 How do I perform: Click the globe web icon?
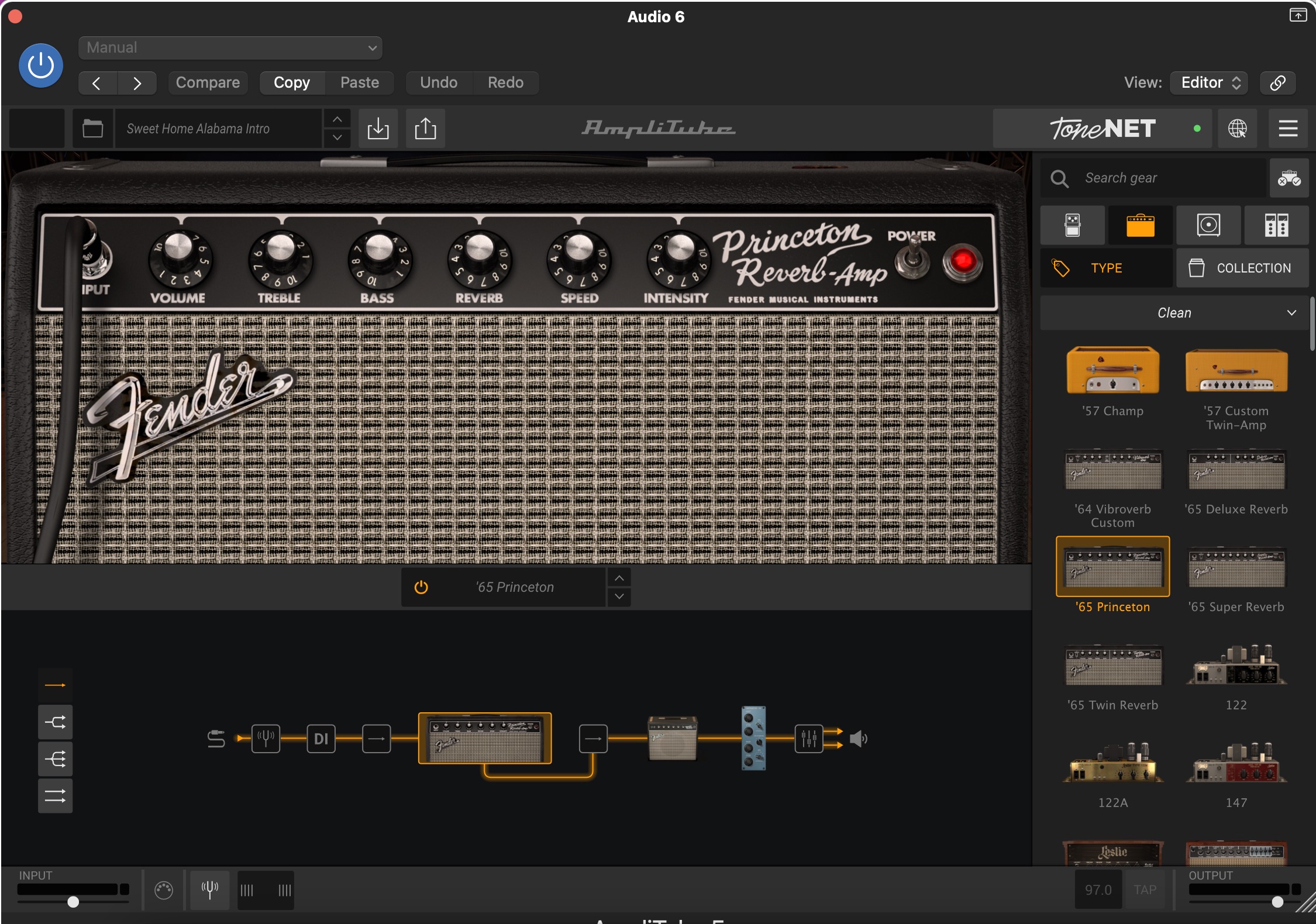tap(1237, 128)
